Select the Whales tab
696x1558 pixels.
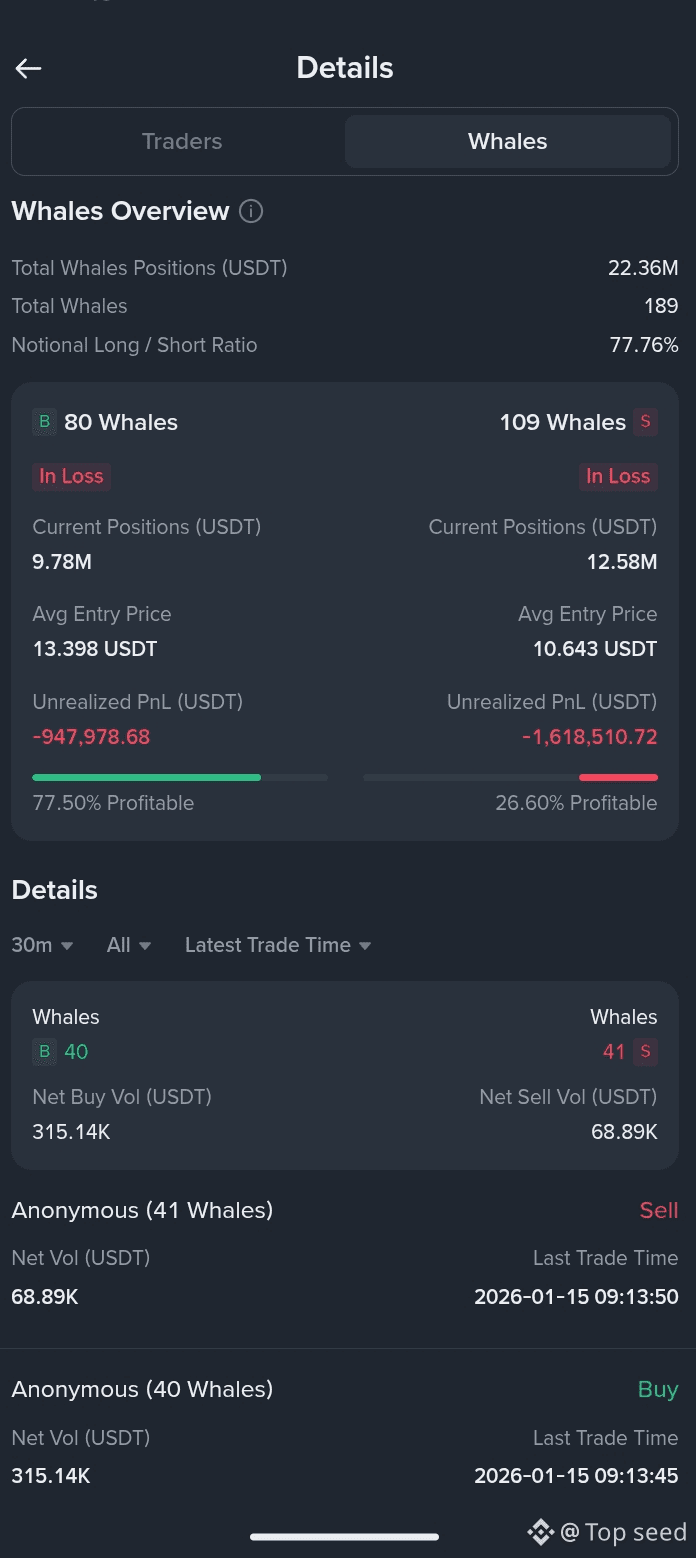tap(507, 141)
